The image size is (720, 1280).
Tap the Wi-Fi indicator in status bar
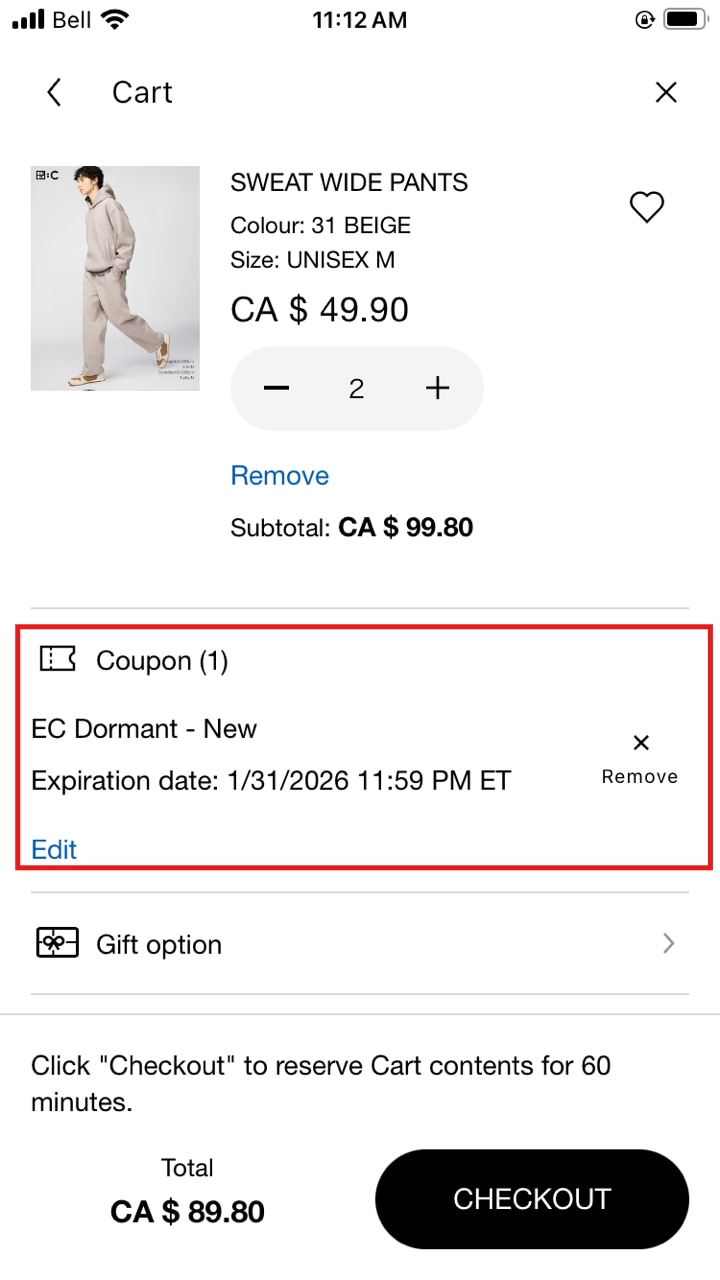[116, 20]
